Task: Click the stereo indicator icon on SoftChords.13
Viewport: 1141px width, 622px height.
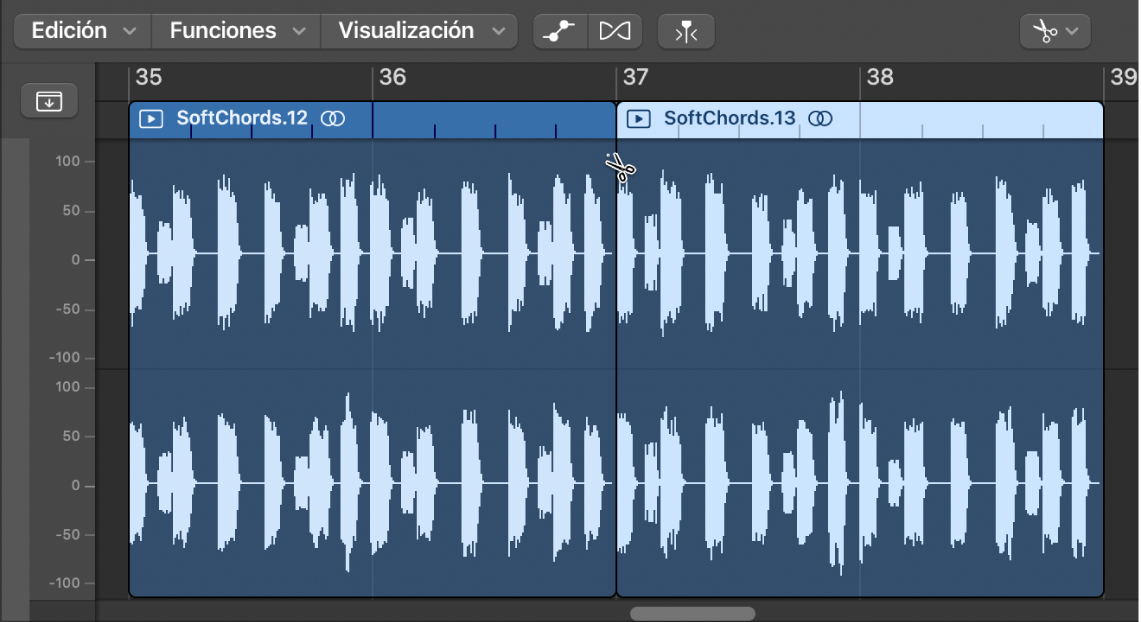Action: tap(820, 118)
